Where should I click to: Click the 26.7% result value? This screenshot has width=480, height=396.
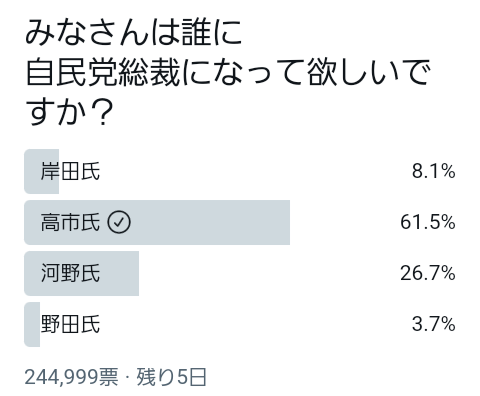pos(428,273)
